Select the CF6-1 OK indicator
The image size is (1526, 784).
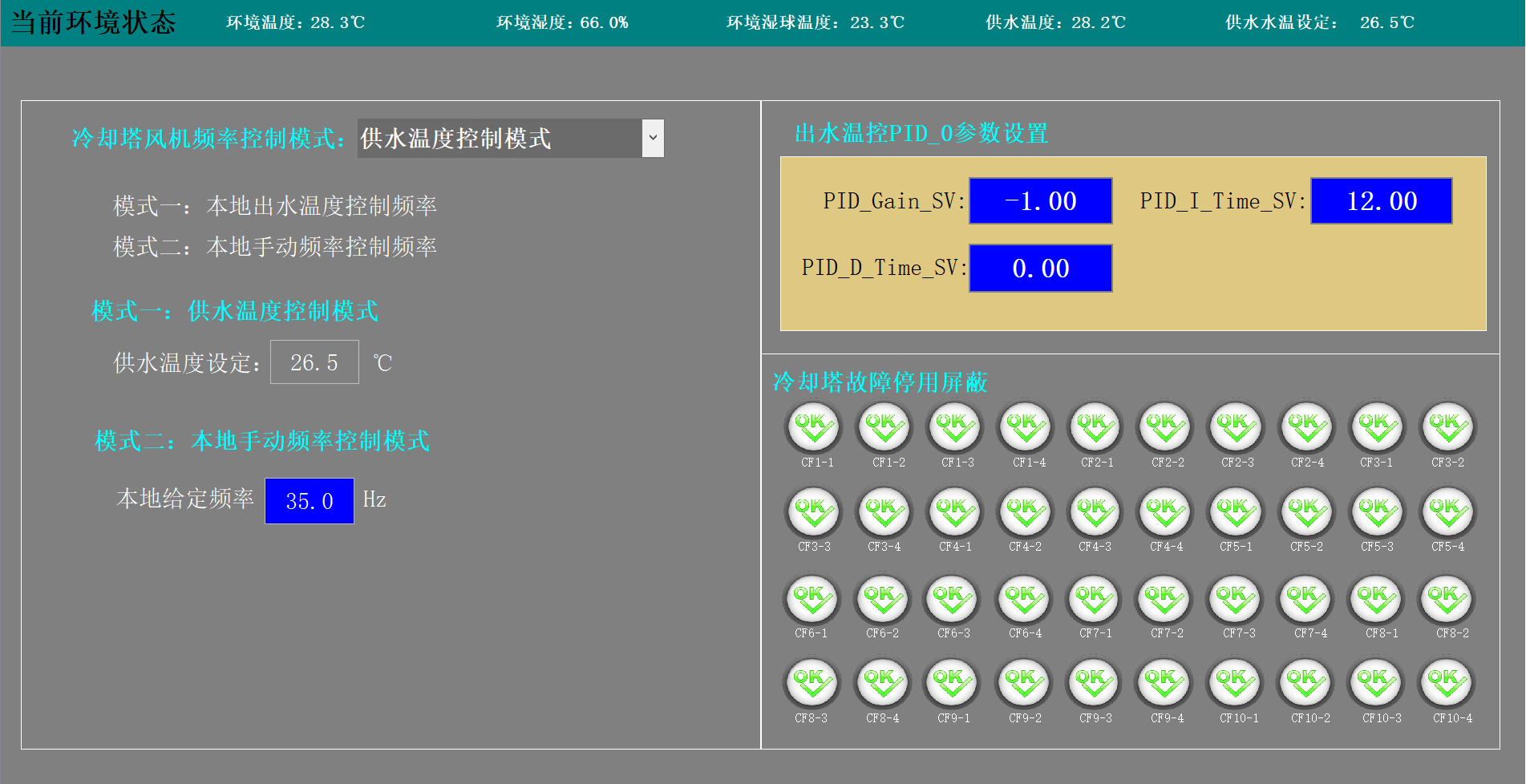(812, 599)
